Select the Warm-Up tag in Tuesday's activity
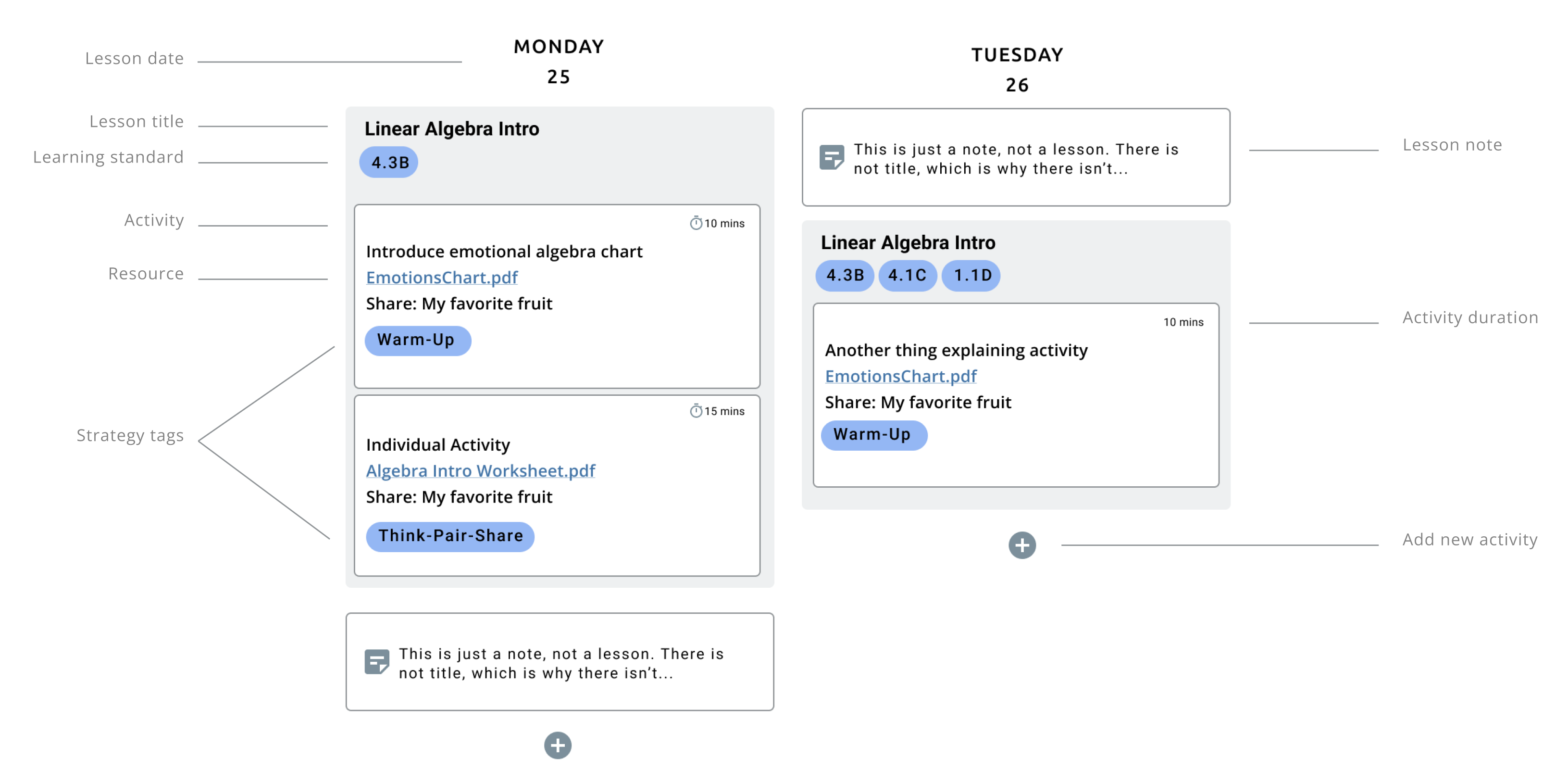The image size is (1568, 783). 873,435
